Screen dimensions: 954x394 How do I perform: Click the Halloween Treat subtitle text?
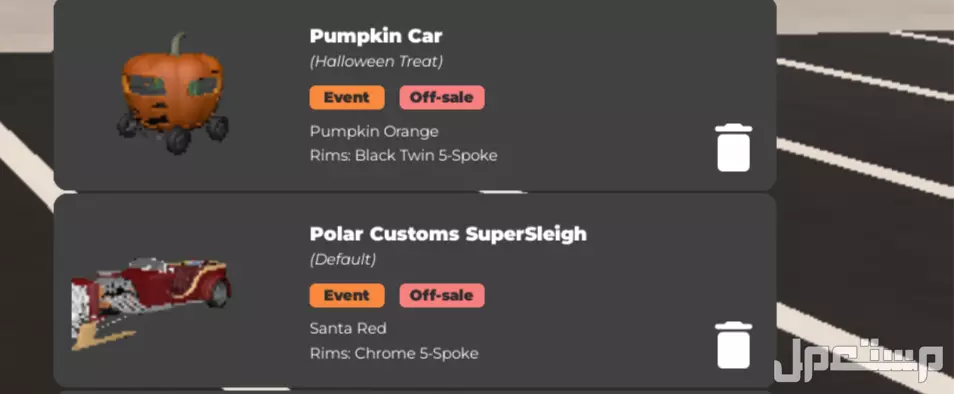(377, 62)
